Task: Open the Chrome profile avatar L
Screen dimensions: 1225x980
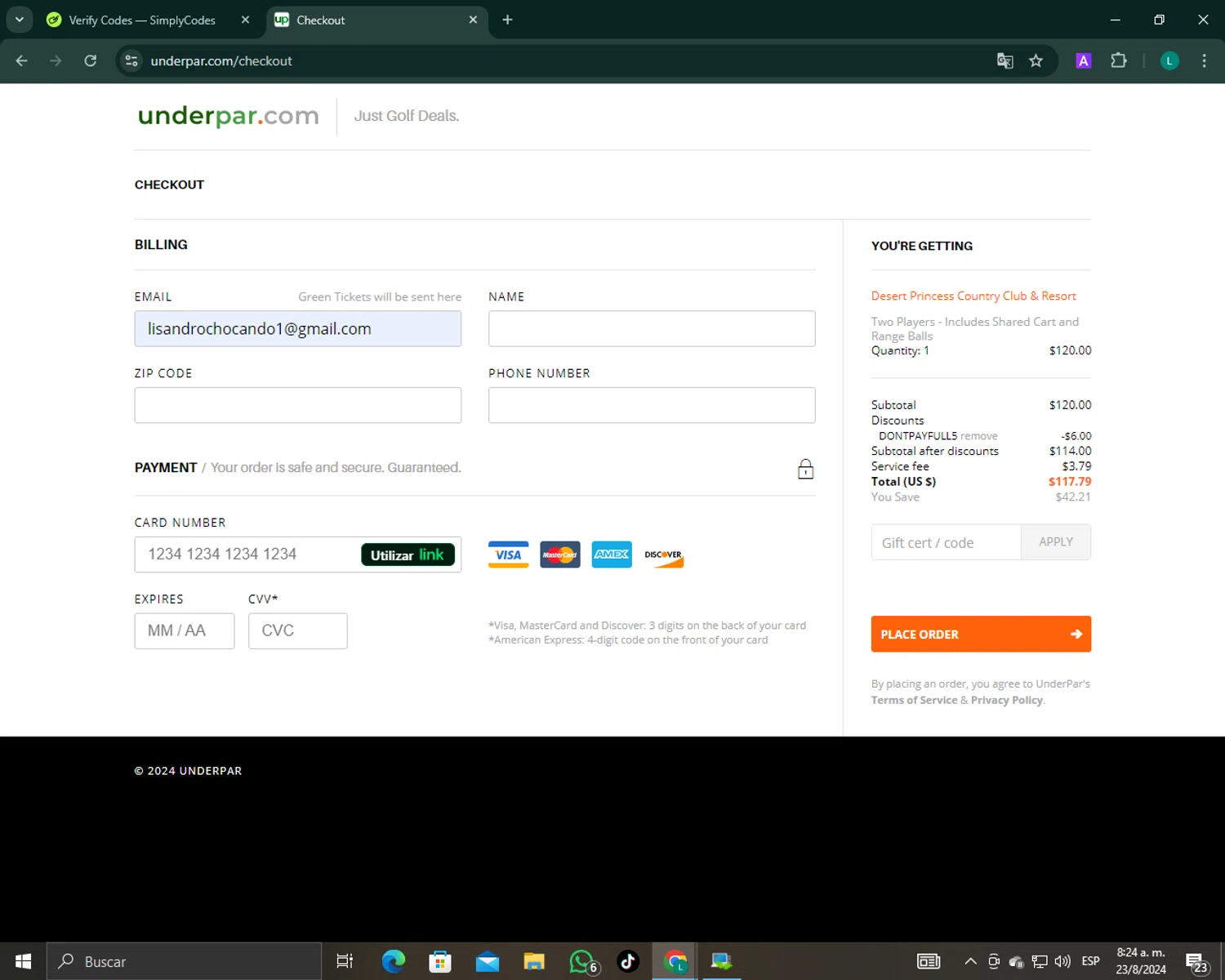Action: (x=1169, y=60)
